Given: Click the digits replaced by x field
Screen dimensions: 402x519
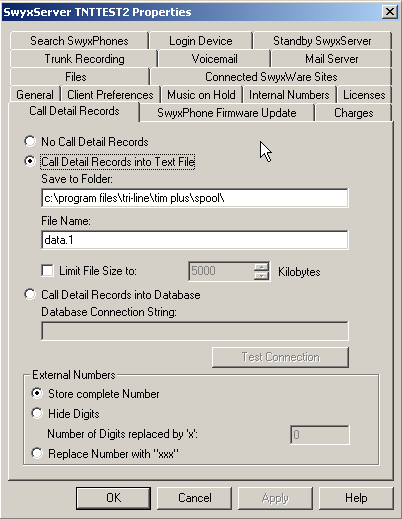Looking at the screenshot, I should click(x=320, y=435).
